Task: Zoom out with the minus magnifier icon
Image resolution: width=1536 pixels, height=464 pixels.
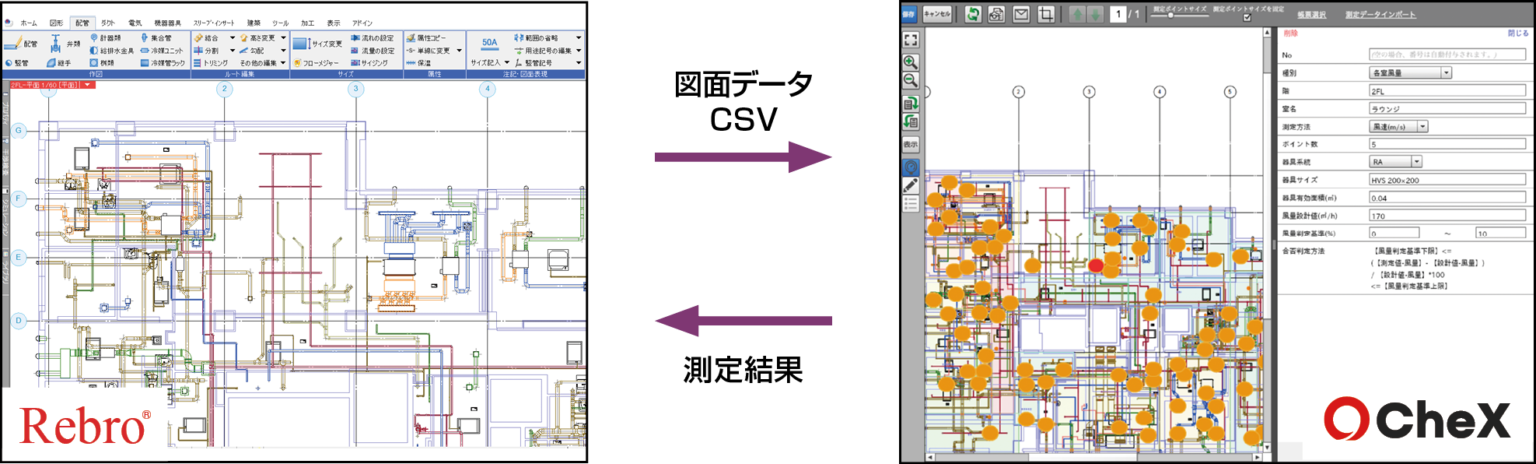Action: point(910,80)
